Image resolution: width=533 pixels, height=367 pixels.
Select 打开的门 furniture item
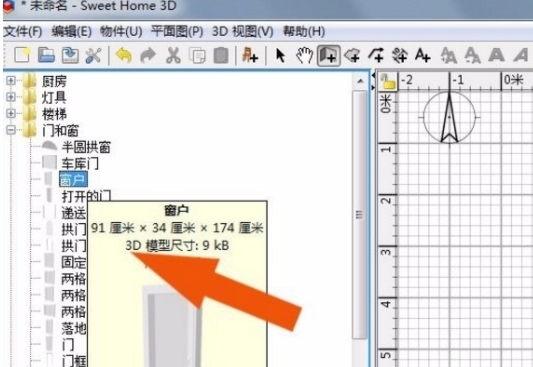pos(86,196)
